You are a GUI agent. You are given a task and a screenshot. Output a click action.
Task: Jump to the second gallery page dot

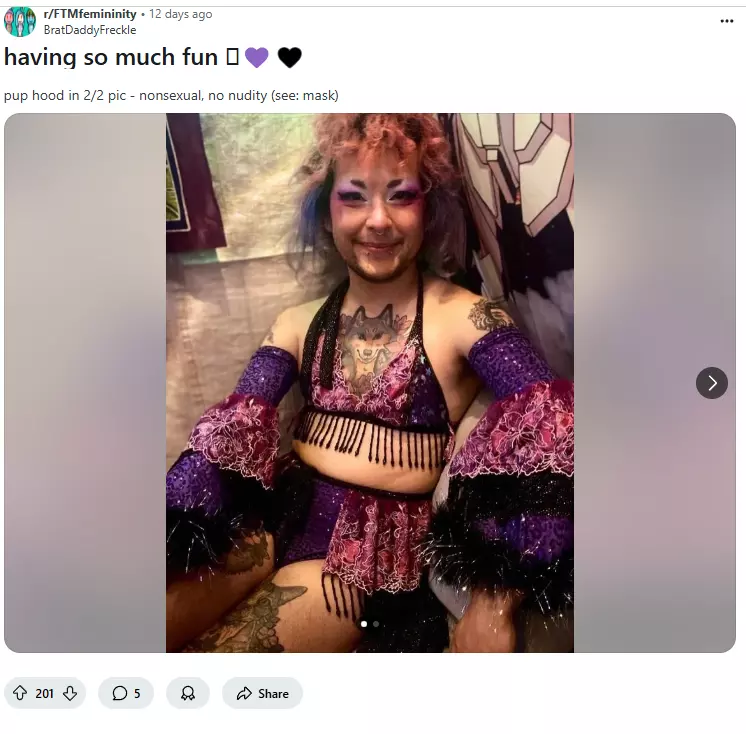[376, 624]
